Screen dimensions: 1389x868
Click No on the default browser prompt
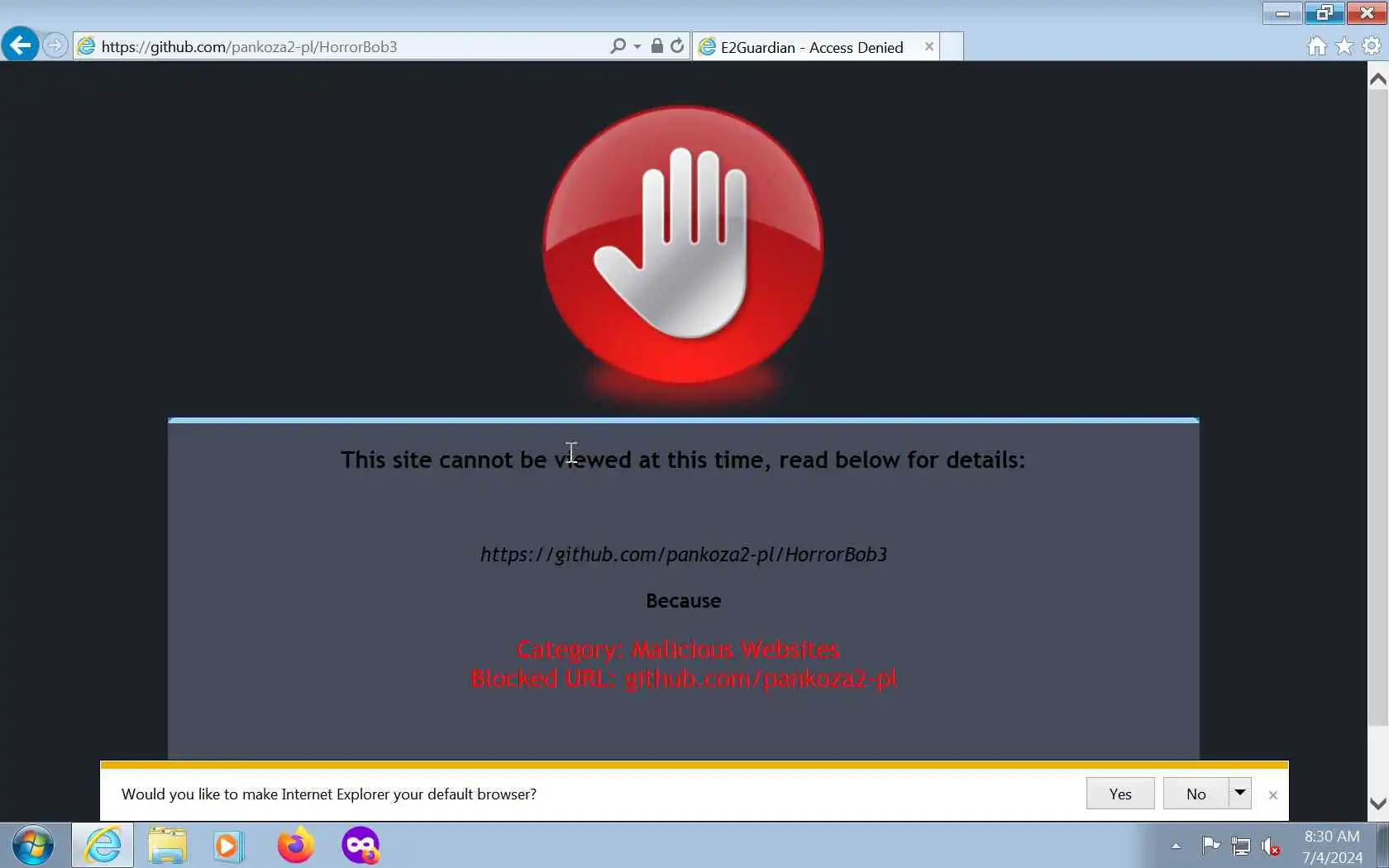click(1196, 794)
